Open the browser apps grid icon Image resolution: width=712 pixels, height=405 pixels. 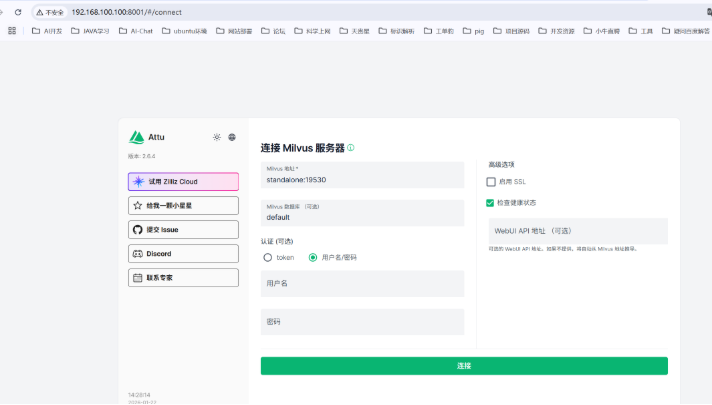pos(12,31)
